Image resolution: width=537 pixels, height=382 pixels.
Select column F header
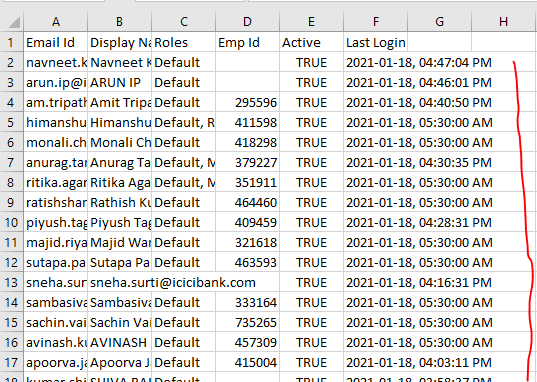(375, 22)
